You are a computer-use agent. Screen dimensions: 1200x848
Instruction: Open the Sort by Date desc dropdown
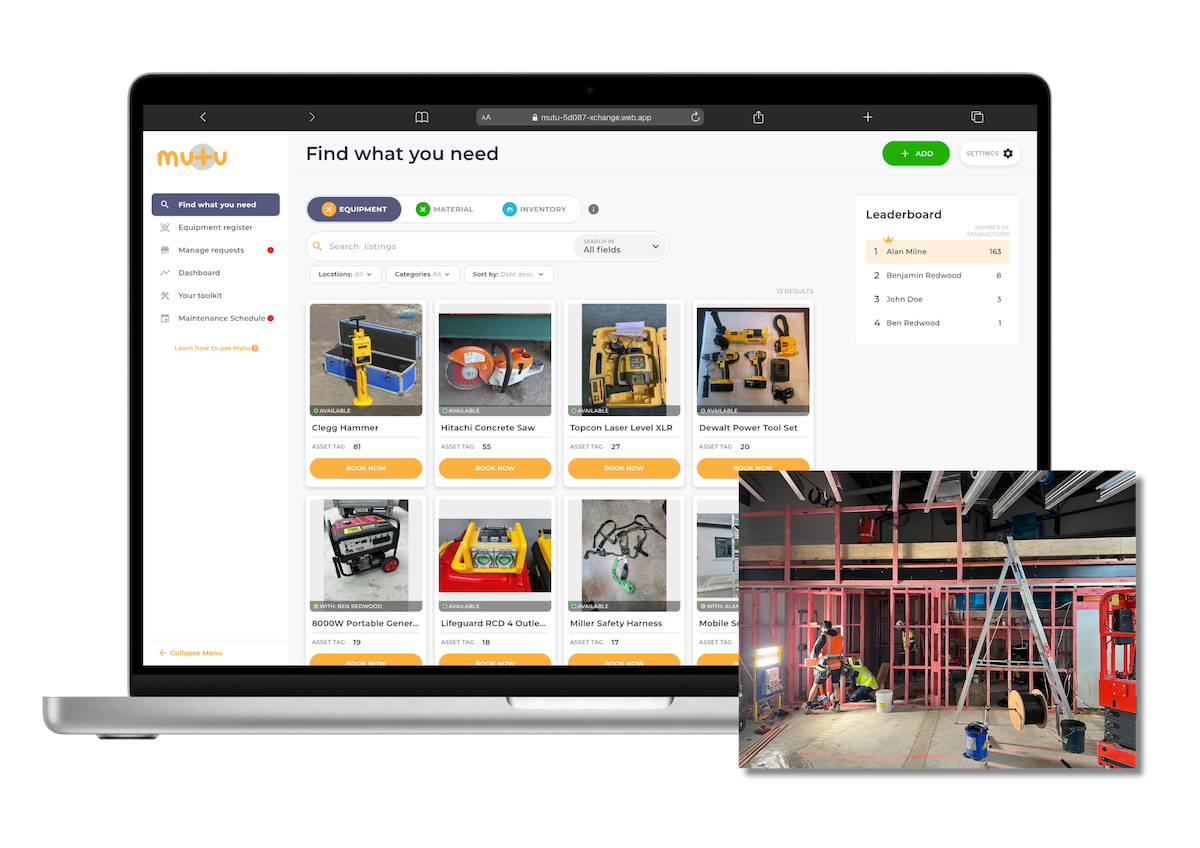(x=509, y=274)
